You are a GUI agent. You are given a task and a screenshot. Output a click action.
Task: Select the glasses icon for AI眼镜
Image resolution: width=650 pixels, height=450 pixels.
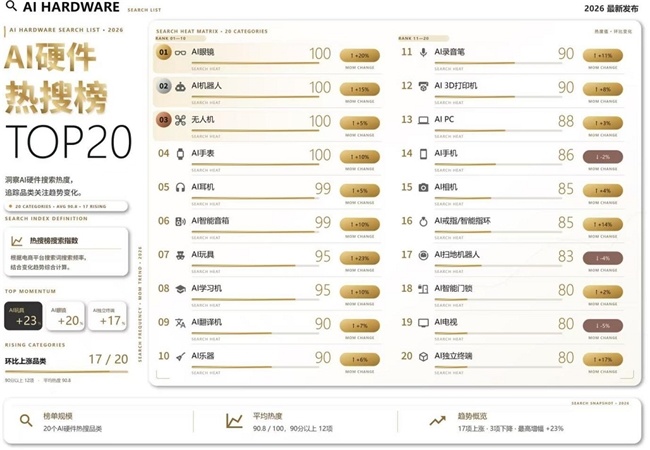coord(180,53)
